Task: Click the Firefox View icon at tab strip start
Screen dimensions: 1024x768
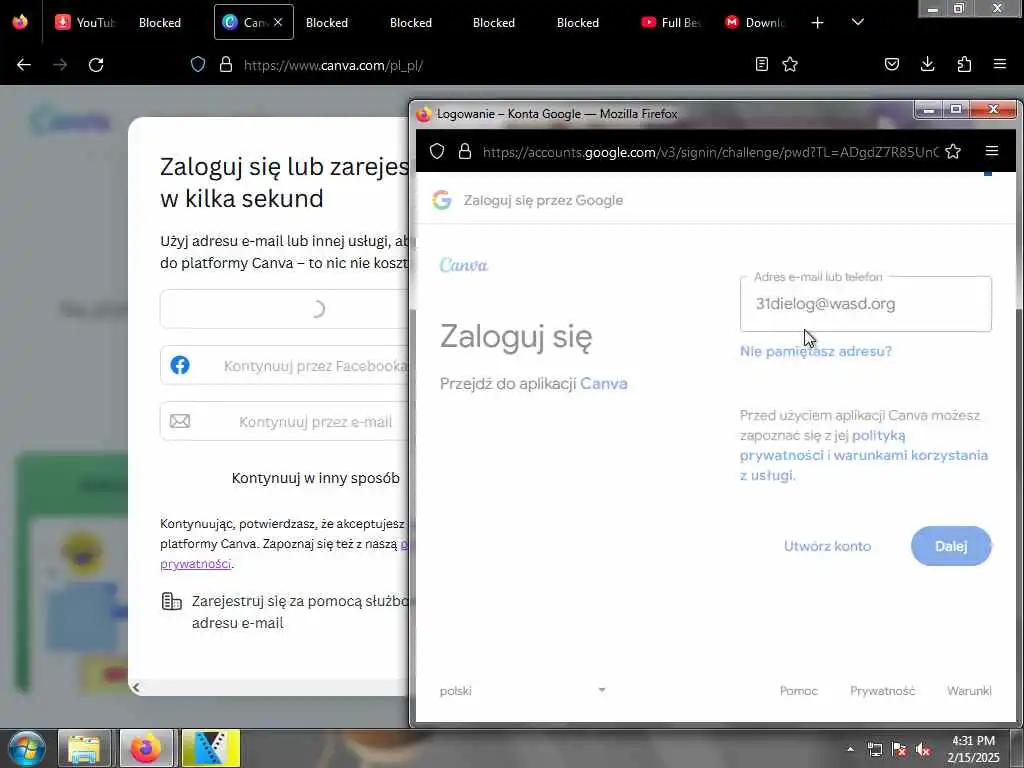Action: click(x=20, y=22)
